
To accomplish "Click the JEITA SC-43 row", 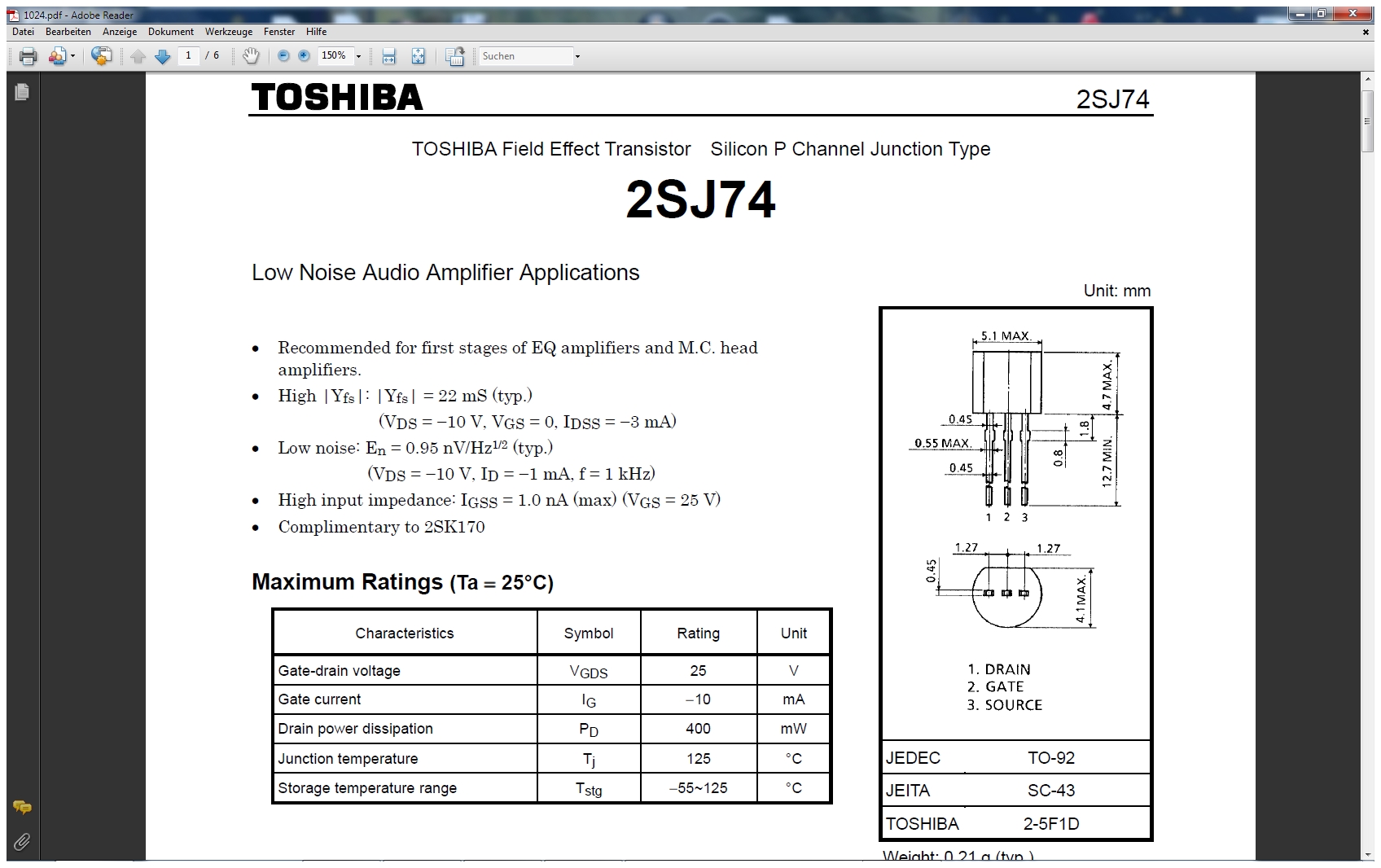I will (1015, 790).
